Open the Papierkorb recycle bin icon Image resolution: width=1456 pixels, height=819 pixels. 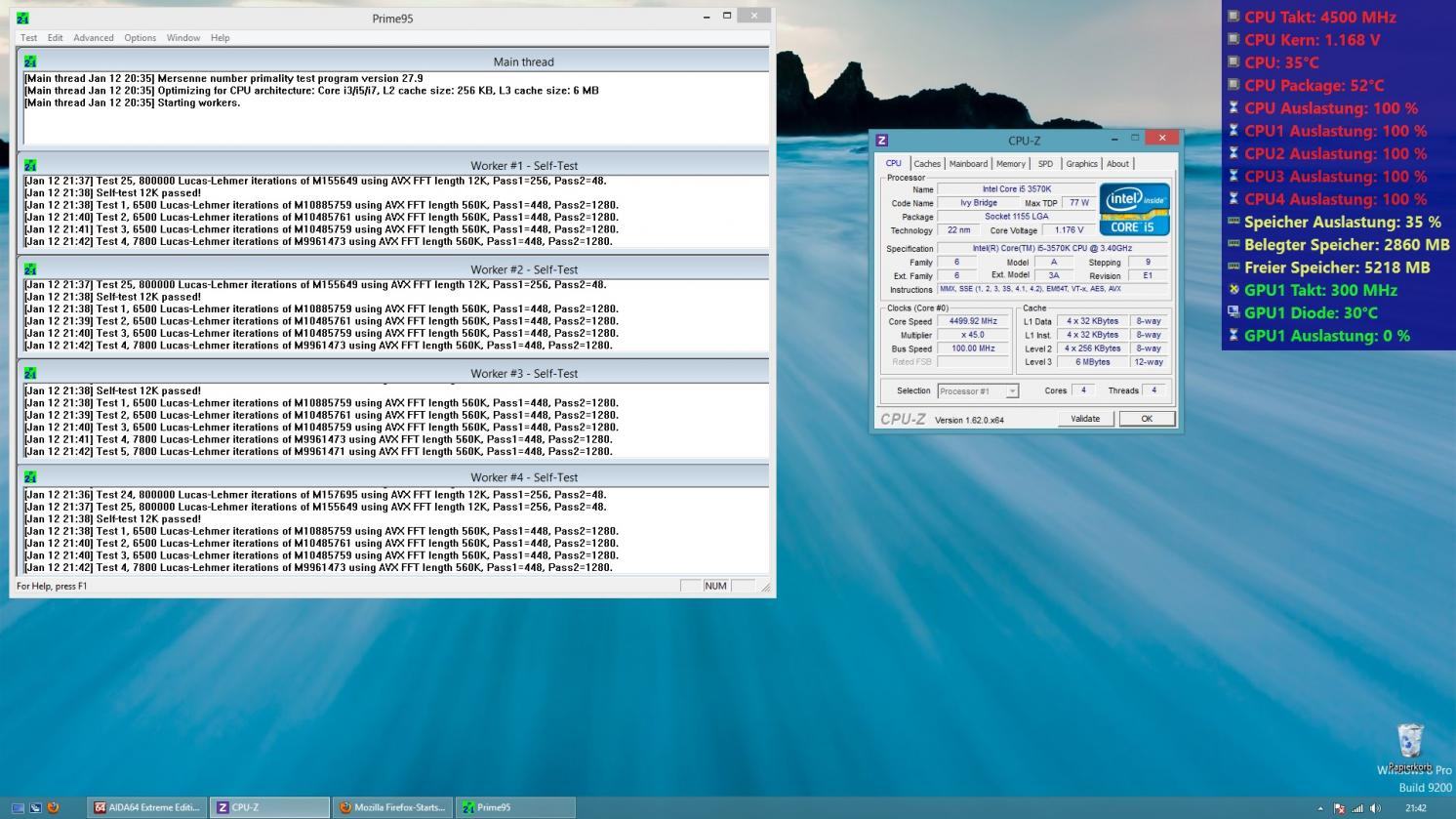(1410, 746)
